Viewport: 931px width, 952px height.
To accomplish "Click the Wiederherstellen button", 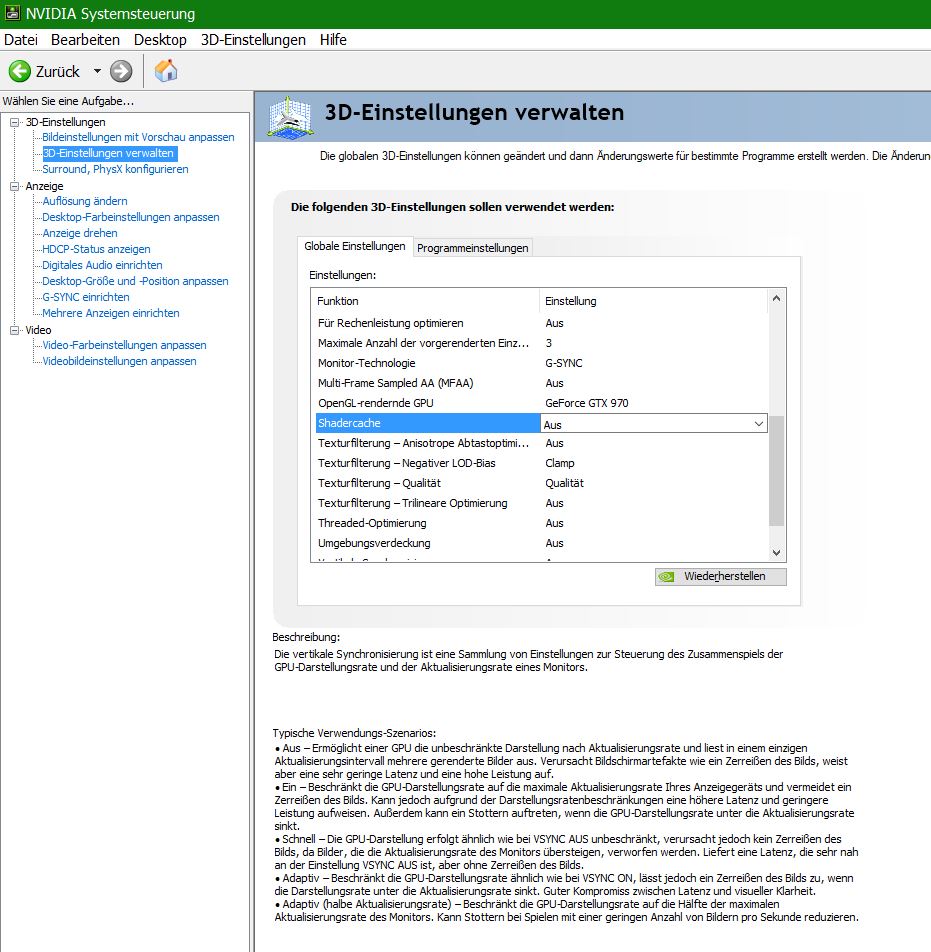I will click(720, 576).
